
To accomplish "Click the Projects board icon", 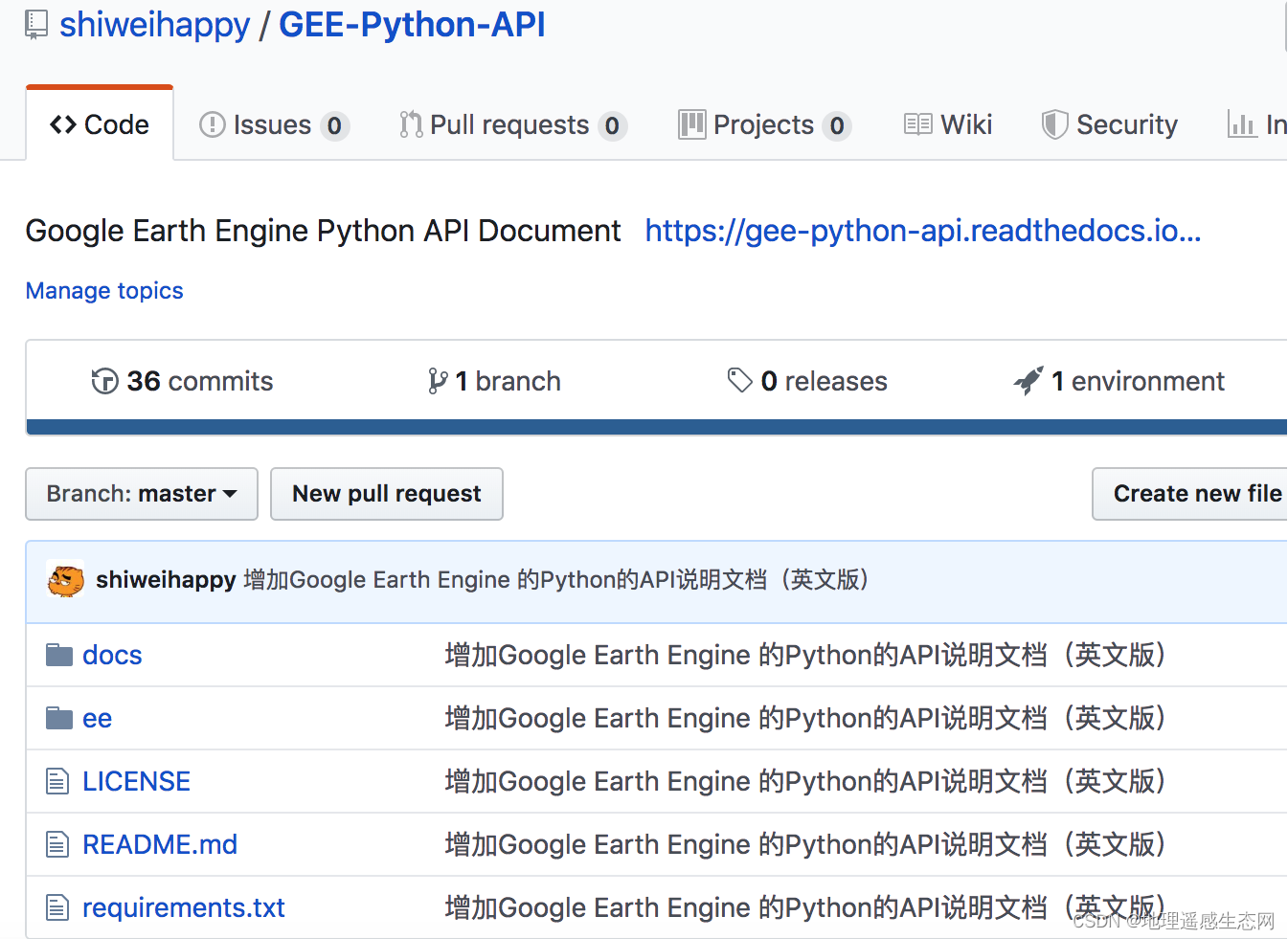I will (x=691, y=124).
